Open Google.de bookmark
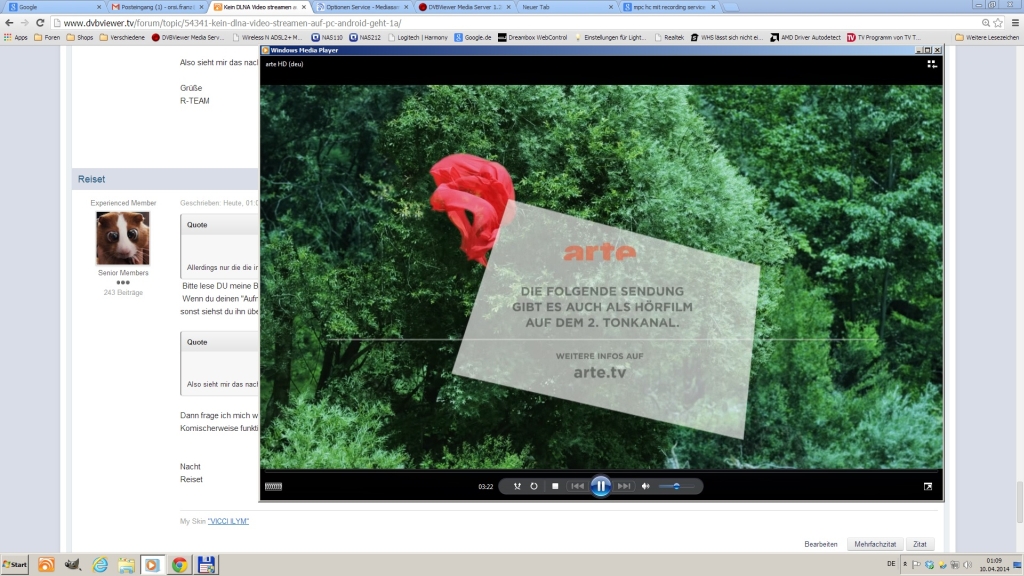This screenshot has height=576, width=1024. coord(473,37)
